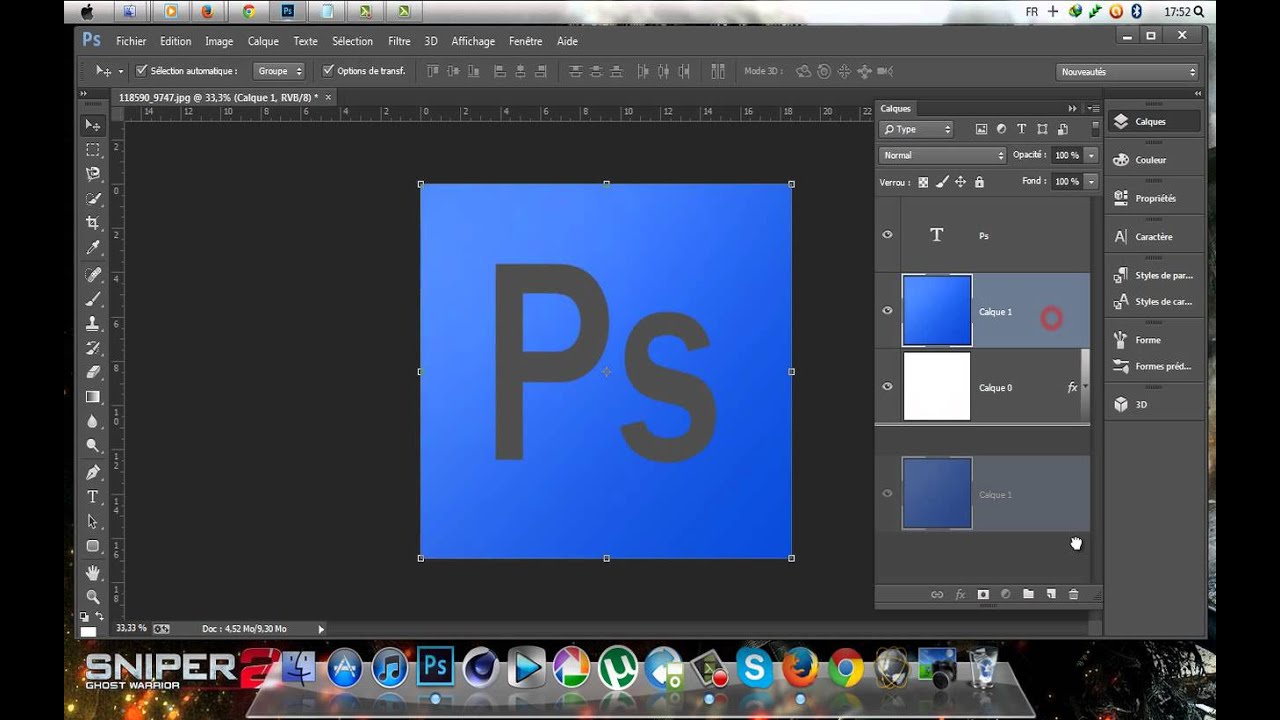Open the Formes prédéfinies panel button

[1154, 366]
